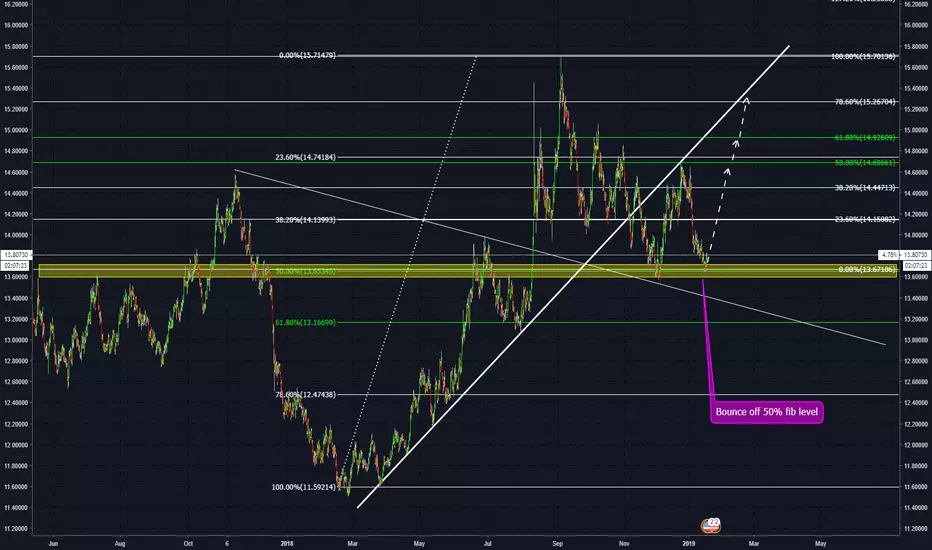Click the '38.20%(14.13993)' fib label
Viewport: 932px width, 550px height.
[x=306, y=220]
